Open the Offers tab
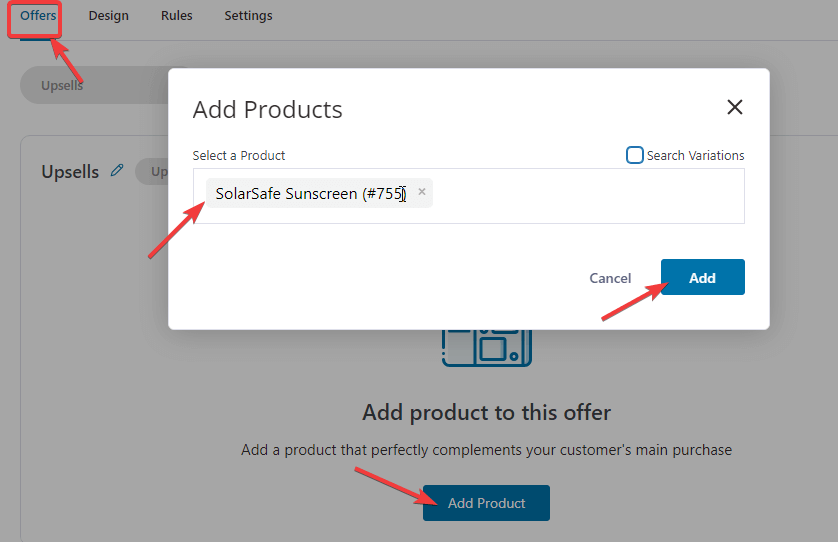 coord(38,16)
